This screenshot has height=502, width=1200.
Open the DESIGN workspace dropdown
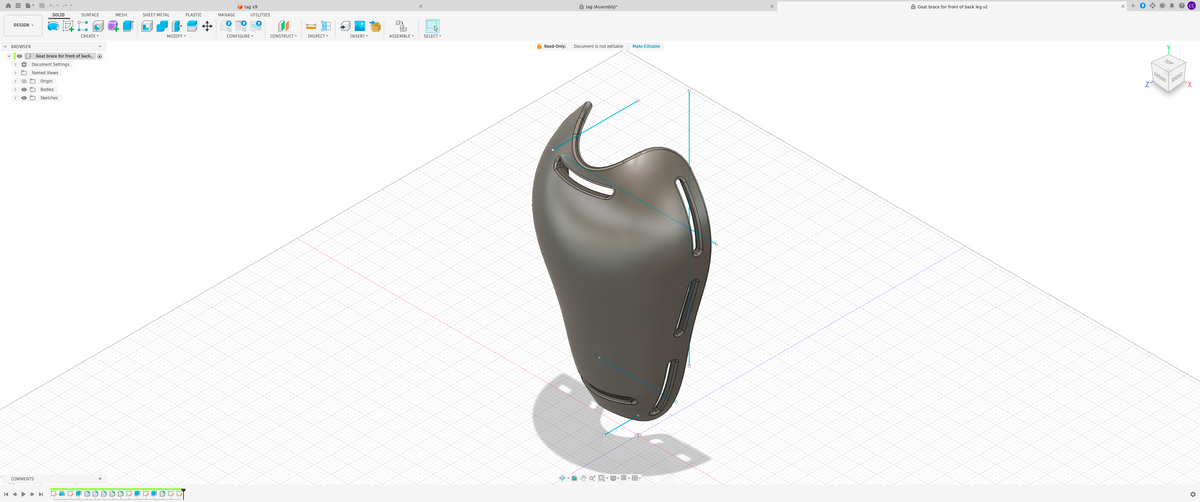(x=23, y=25)
